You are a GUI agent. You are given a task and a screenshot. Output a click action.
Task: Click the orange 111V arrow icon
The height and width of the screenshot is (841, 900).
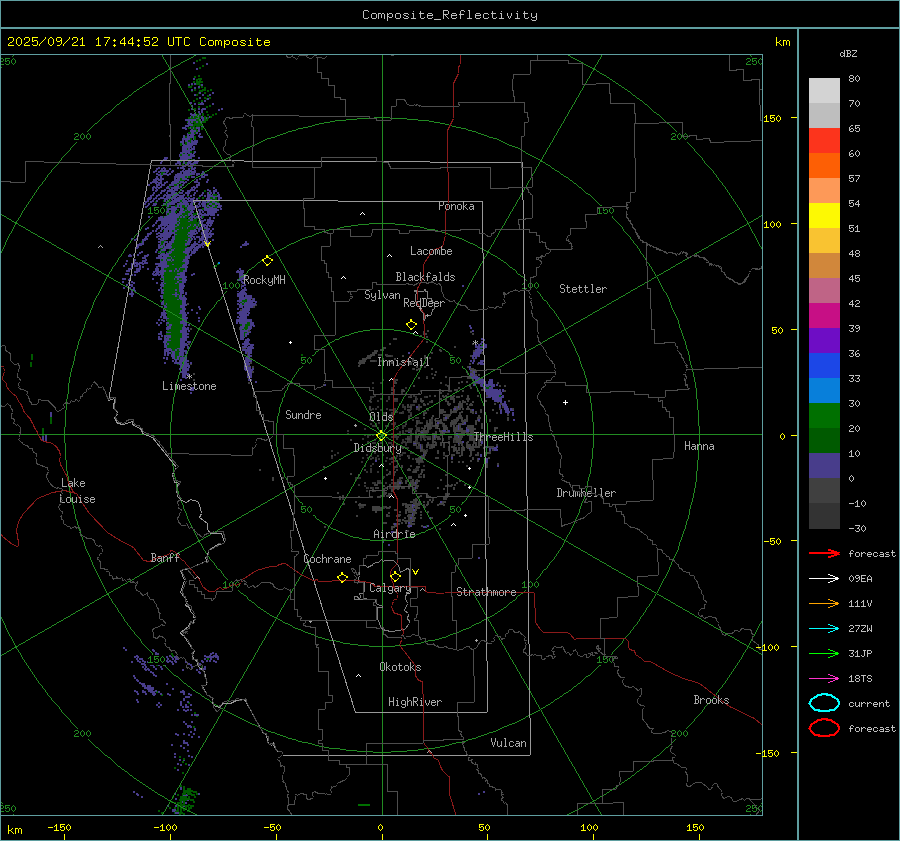(823, 603)
